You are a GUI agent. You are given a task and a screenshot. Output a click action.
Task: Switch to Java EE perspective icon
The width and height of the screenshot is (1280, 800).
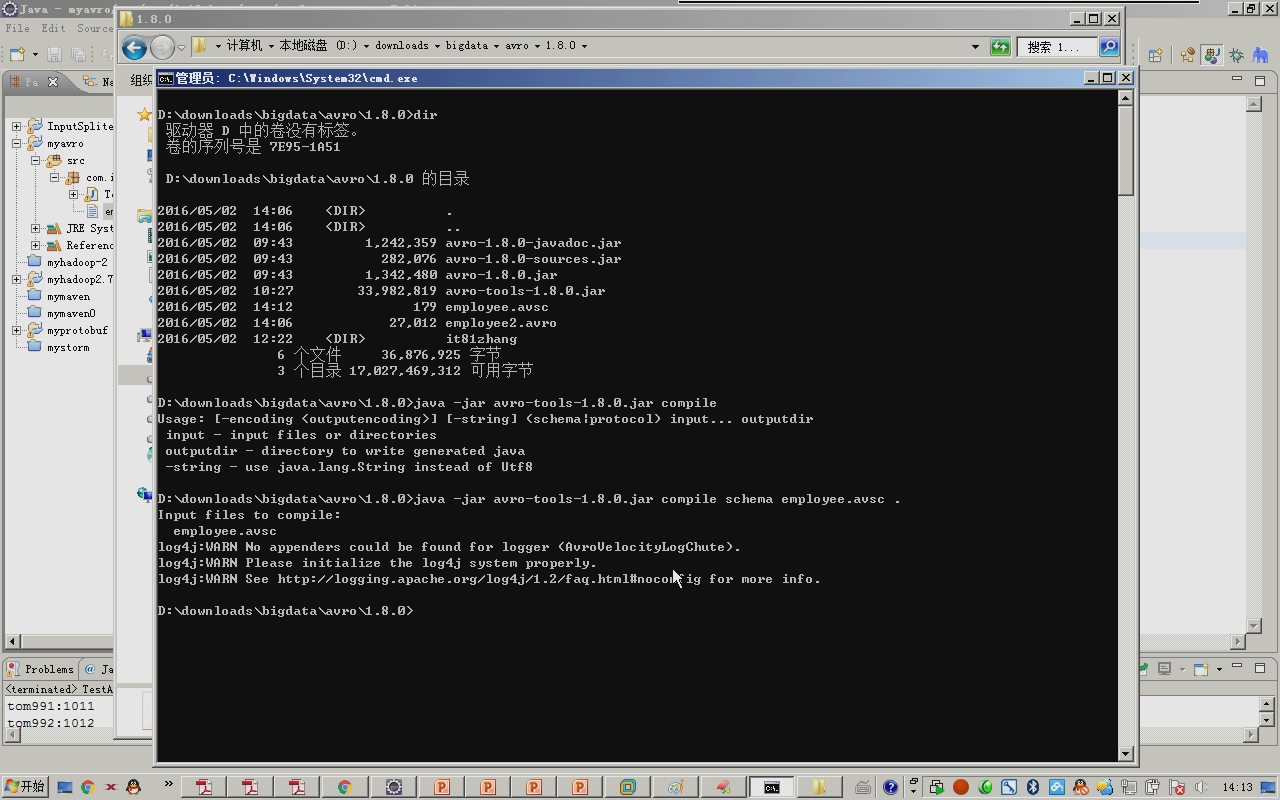coord(1188,55)
